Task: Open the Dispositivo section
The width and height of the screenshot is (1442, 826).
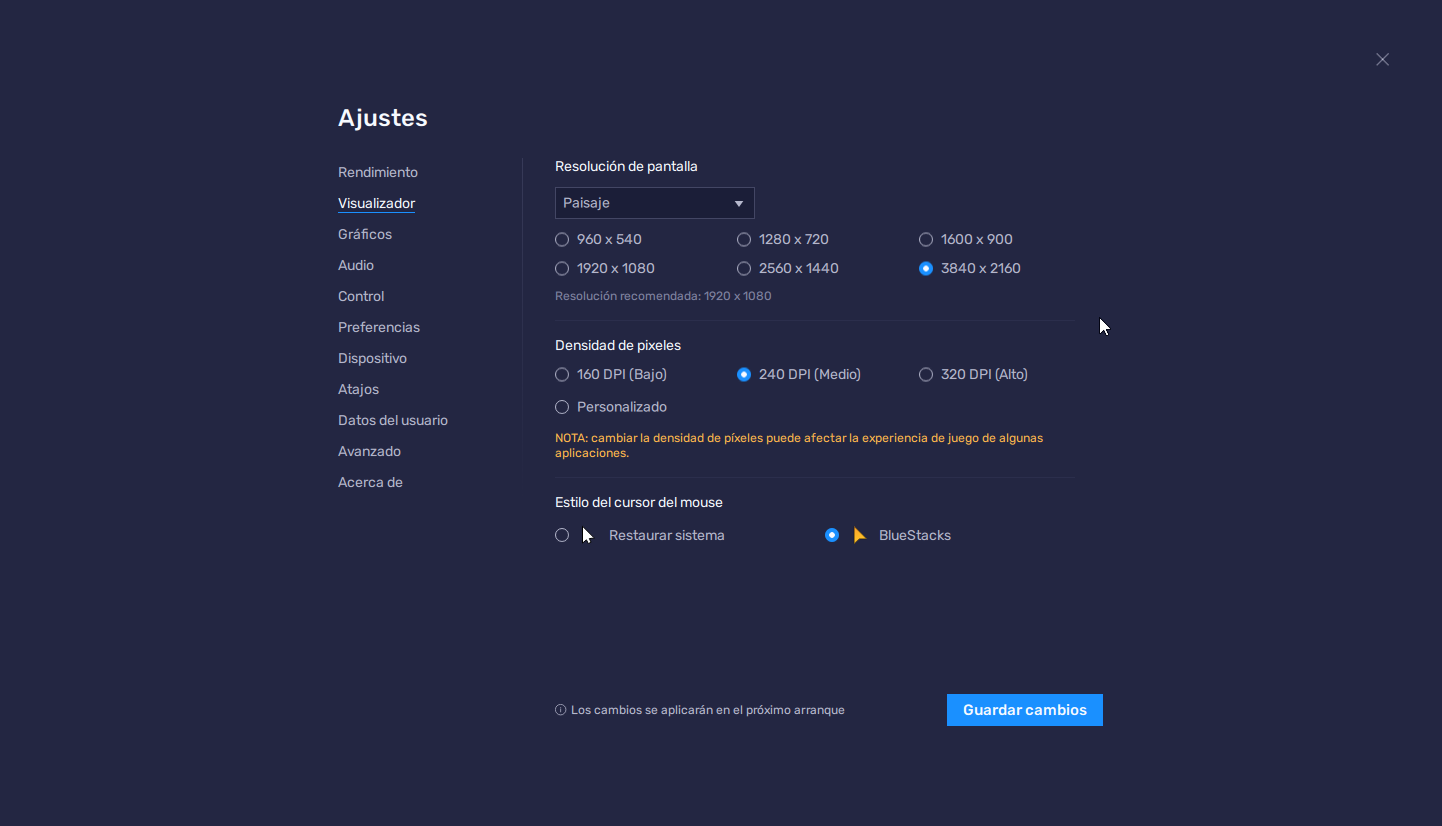Action: tap(372, 358)
